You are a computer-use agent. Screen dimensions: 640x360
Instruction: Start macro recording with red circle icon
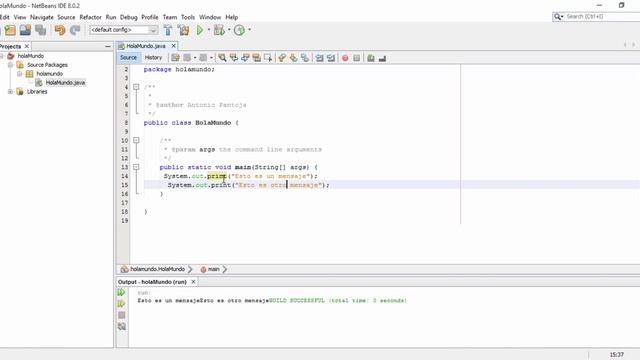coord(345,58)
